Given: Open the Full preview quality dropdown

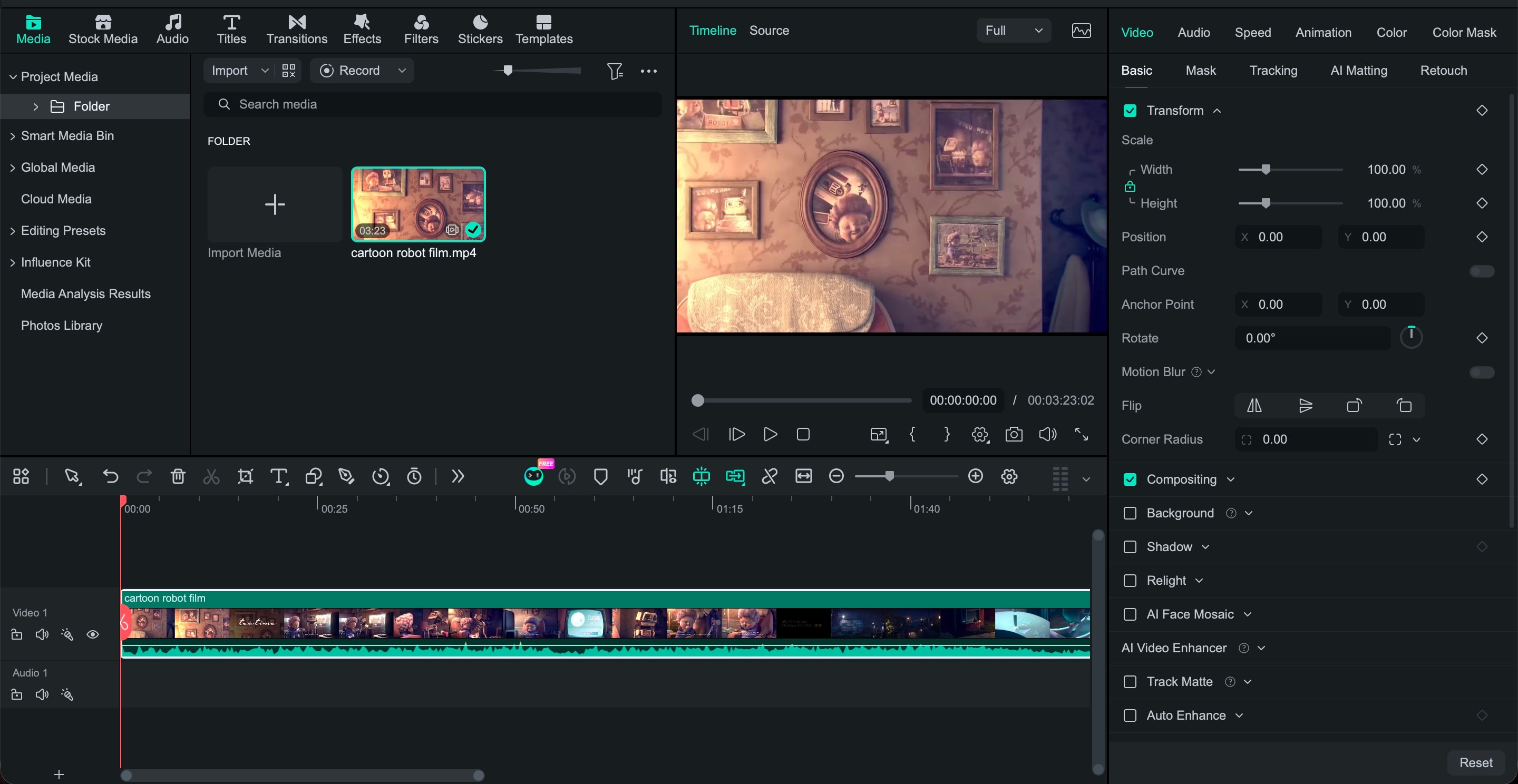Looking at the screenshot, I should click(1014, 31).
